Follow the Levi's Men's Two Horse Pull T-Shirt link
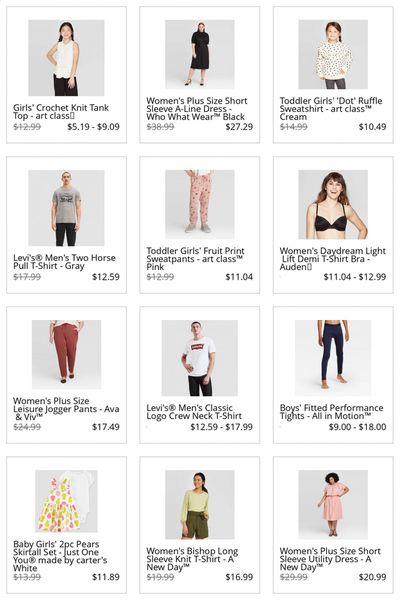The height and width of the screenshot is (600, 400). 64,262
